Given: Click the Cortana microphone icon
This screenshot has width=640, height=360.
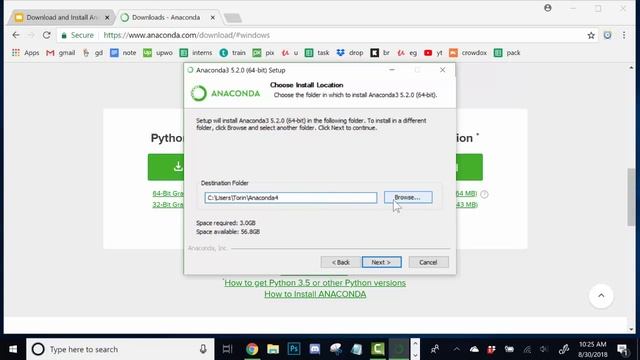Looking at the screenshot, I should tap(203, 349).
